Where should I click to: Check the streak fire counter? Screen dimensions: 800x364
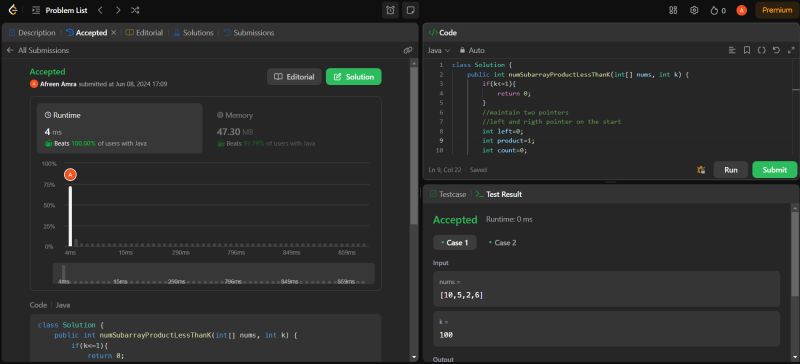(x=718, y=10)
